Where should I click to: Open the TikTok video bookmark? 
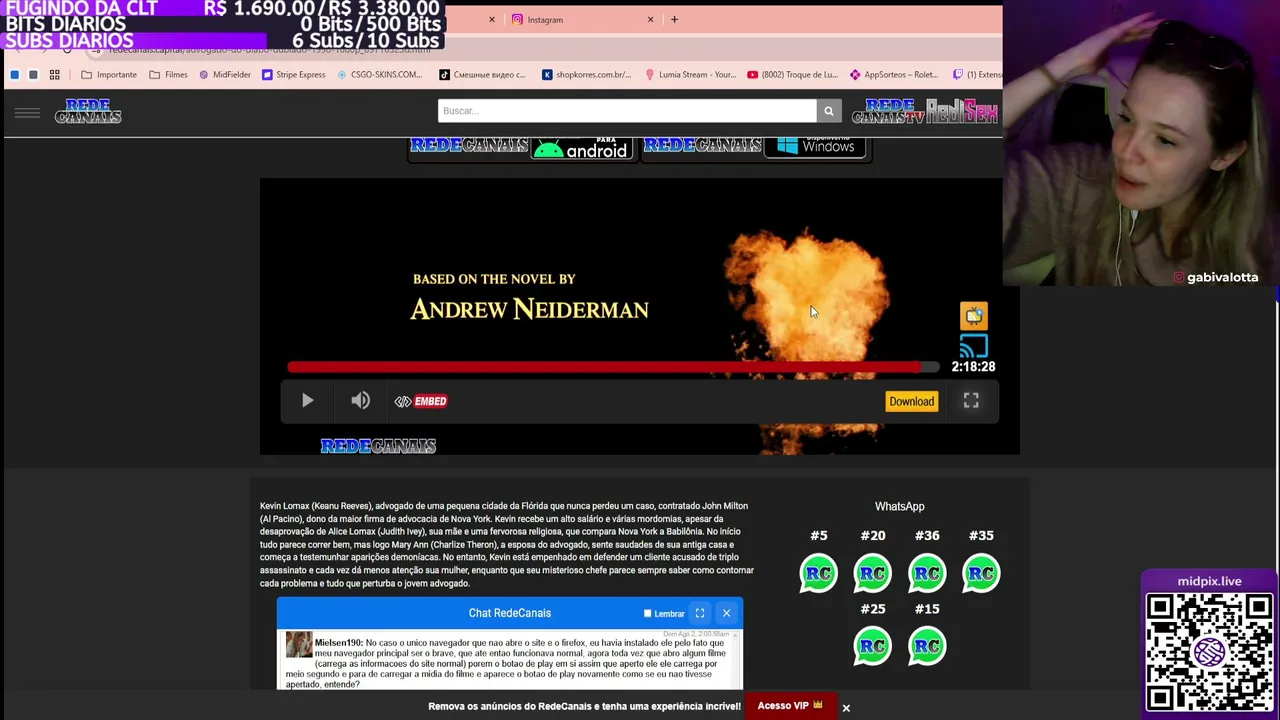(482, 75)
